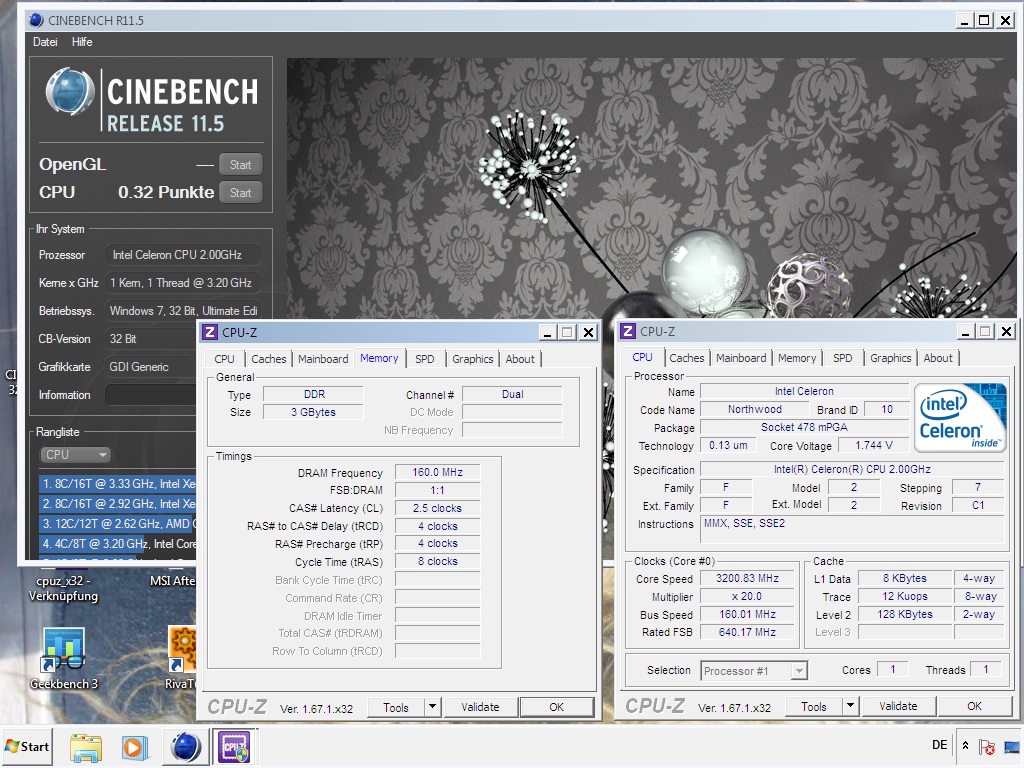Open the Geekbench 3 desktop shortcut
Viewport: 1024px width, 768px height.
point(63,658)
